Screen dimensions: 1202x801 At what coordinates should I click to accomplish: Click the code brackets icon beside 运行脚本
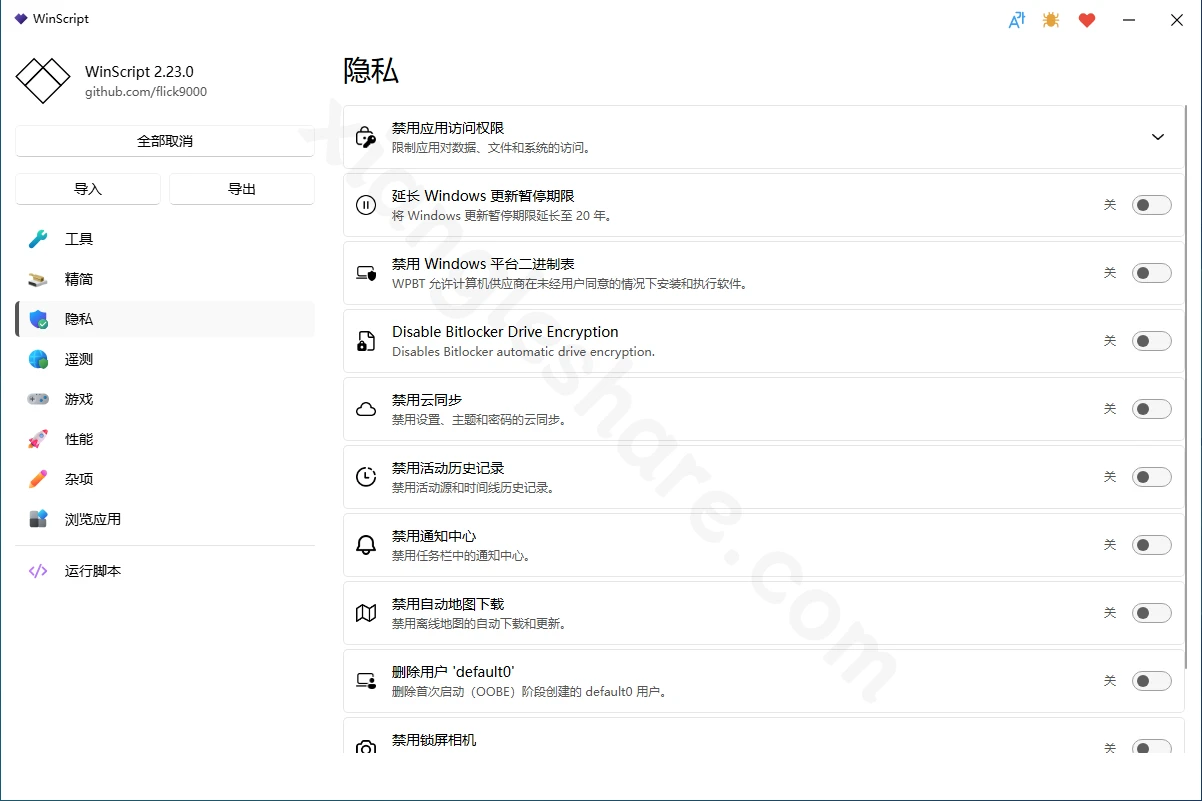[x=38, y=571]
